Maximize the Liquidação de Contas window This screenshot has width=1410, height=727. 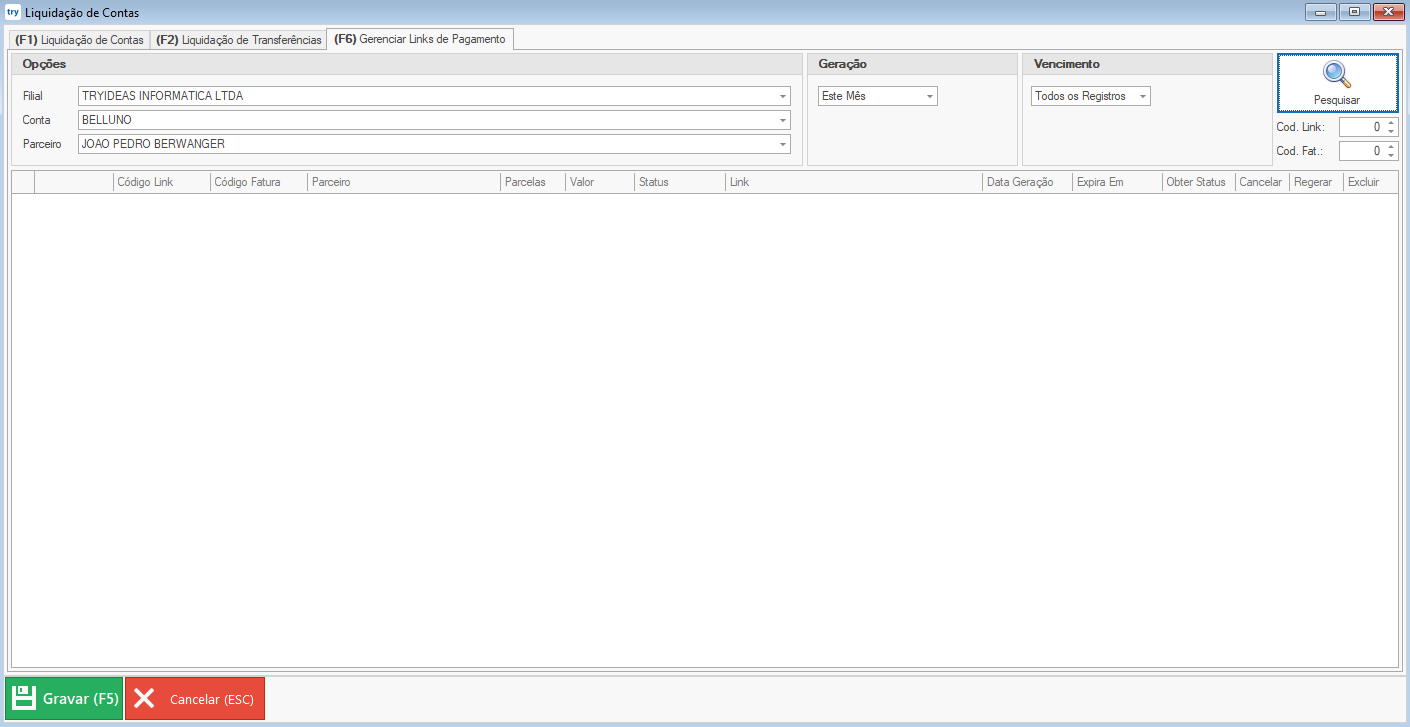[1355, 12]
